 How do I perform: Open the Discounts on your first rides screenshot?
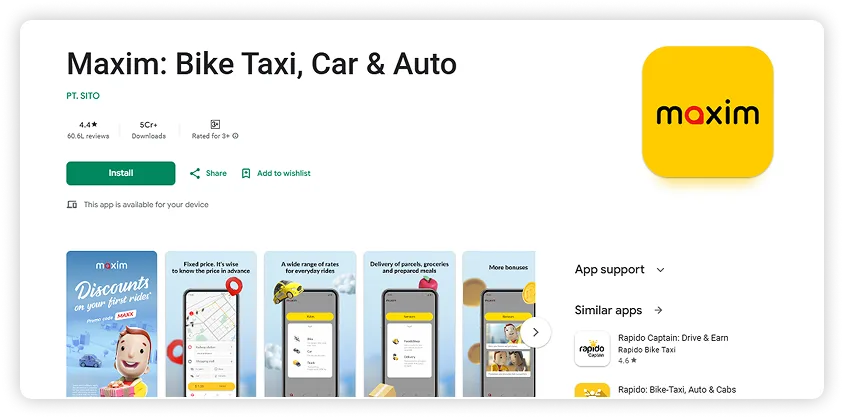(x=112, y=323)
